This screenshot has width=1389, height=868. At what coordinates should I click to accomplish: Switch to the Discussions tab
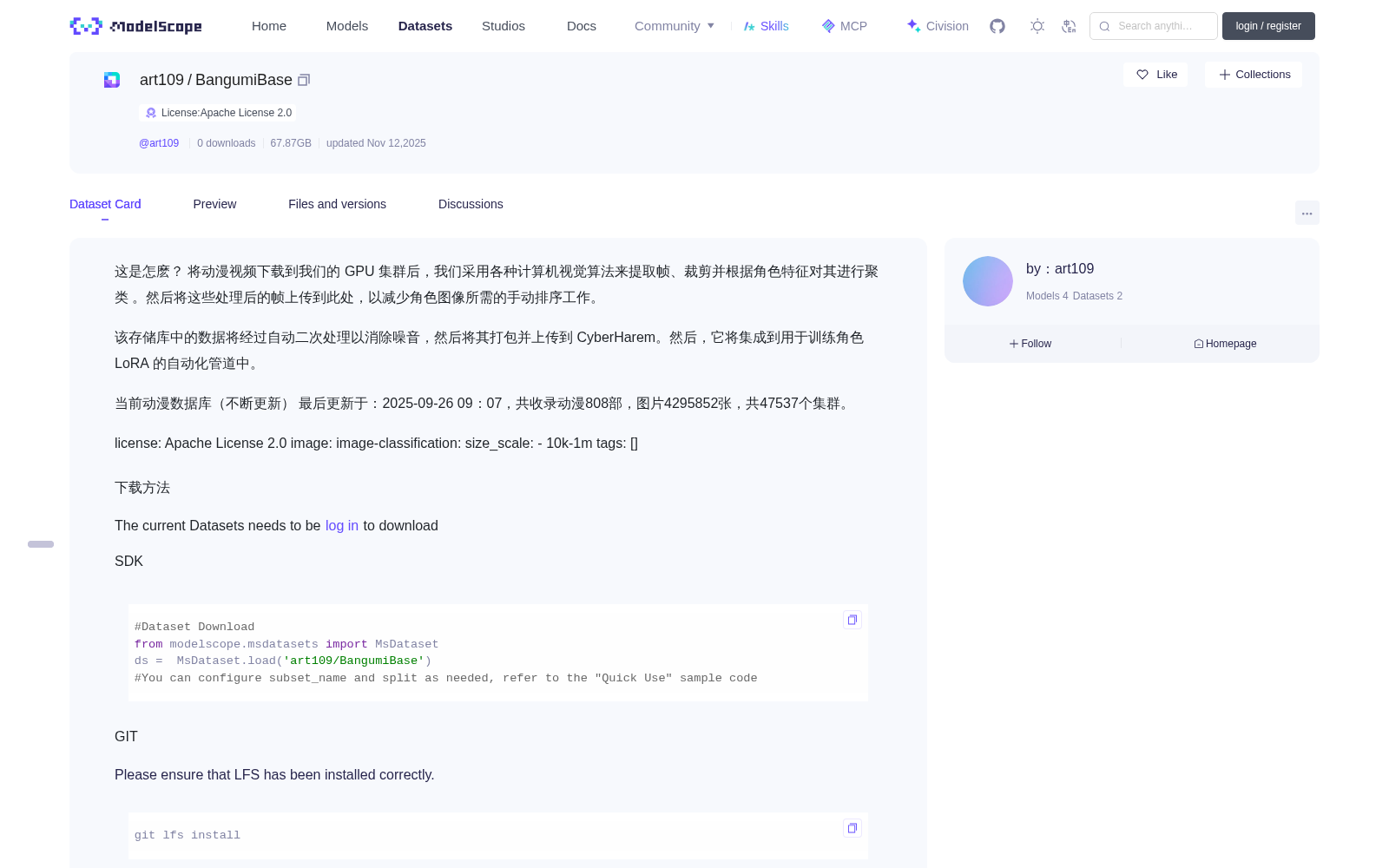pos(471,204)
